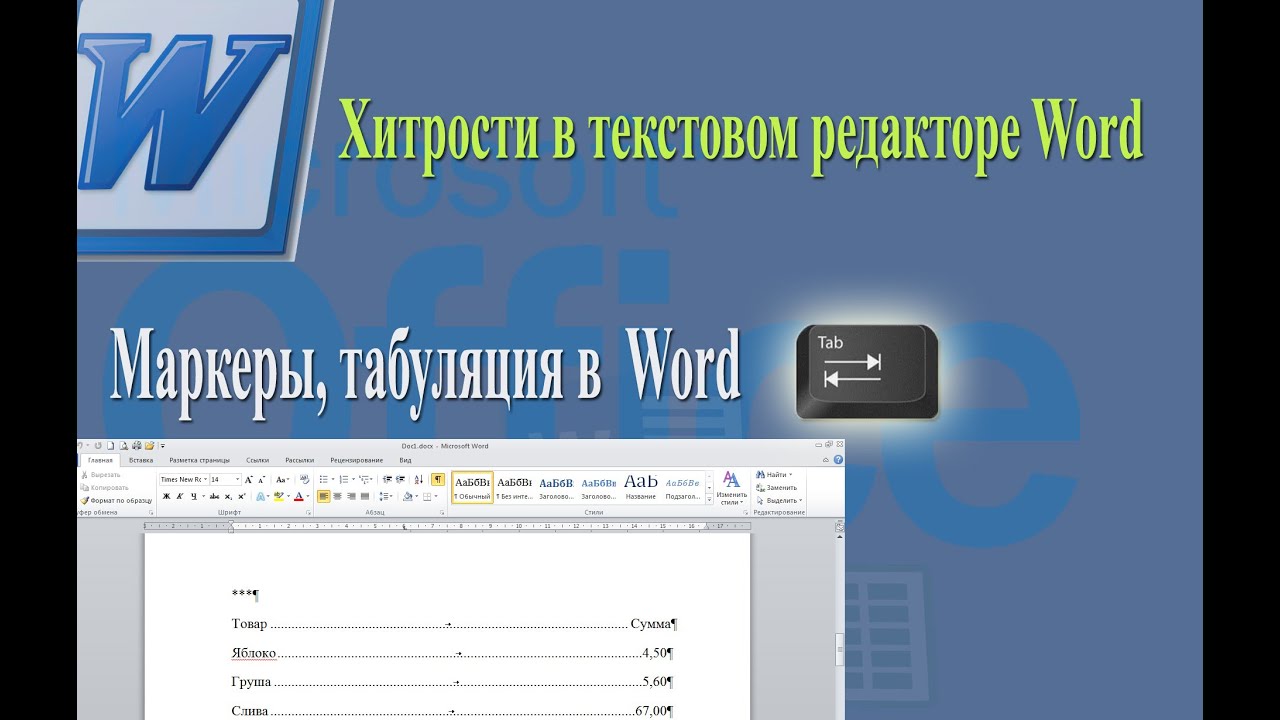1280x720 pixels.
Task: Click Выделить selection button
Action: point(780,500)
